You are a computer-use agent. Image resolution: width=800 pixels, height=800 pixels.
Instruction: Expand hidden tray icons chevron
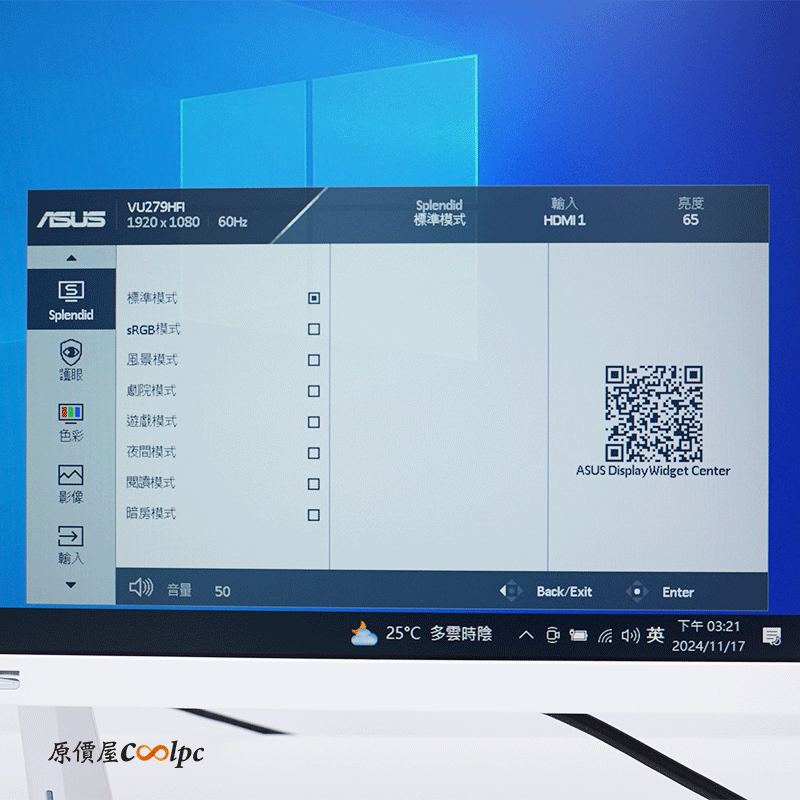526,635
